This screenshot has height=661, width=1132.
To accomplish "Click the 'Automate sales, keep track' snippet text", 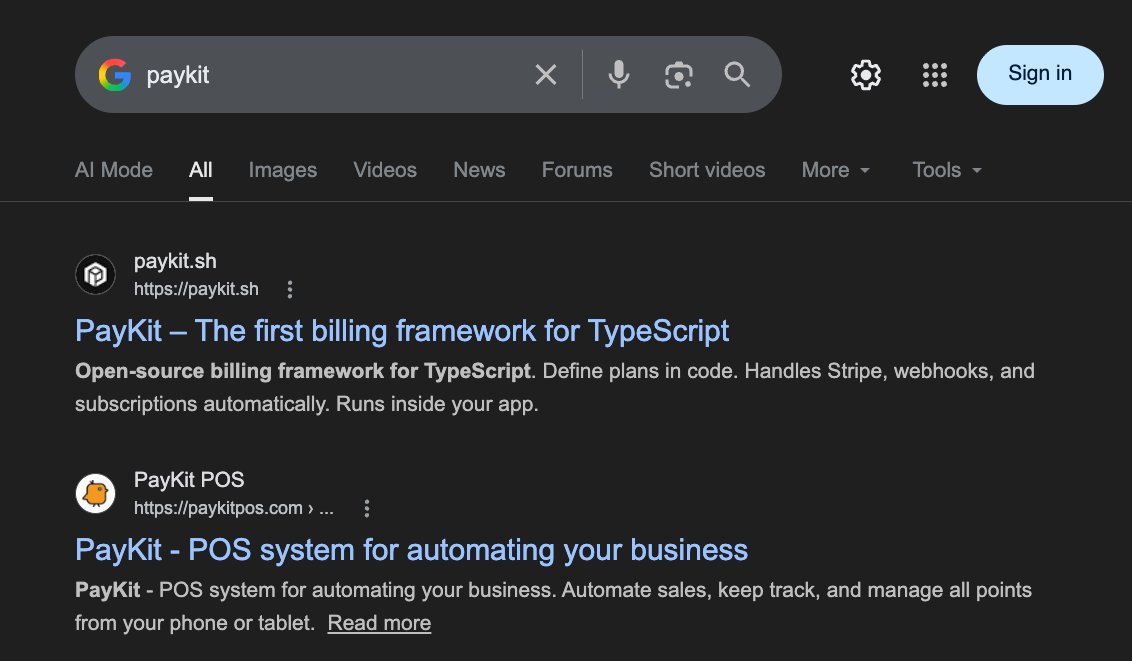I will 690,590.
